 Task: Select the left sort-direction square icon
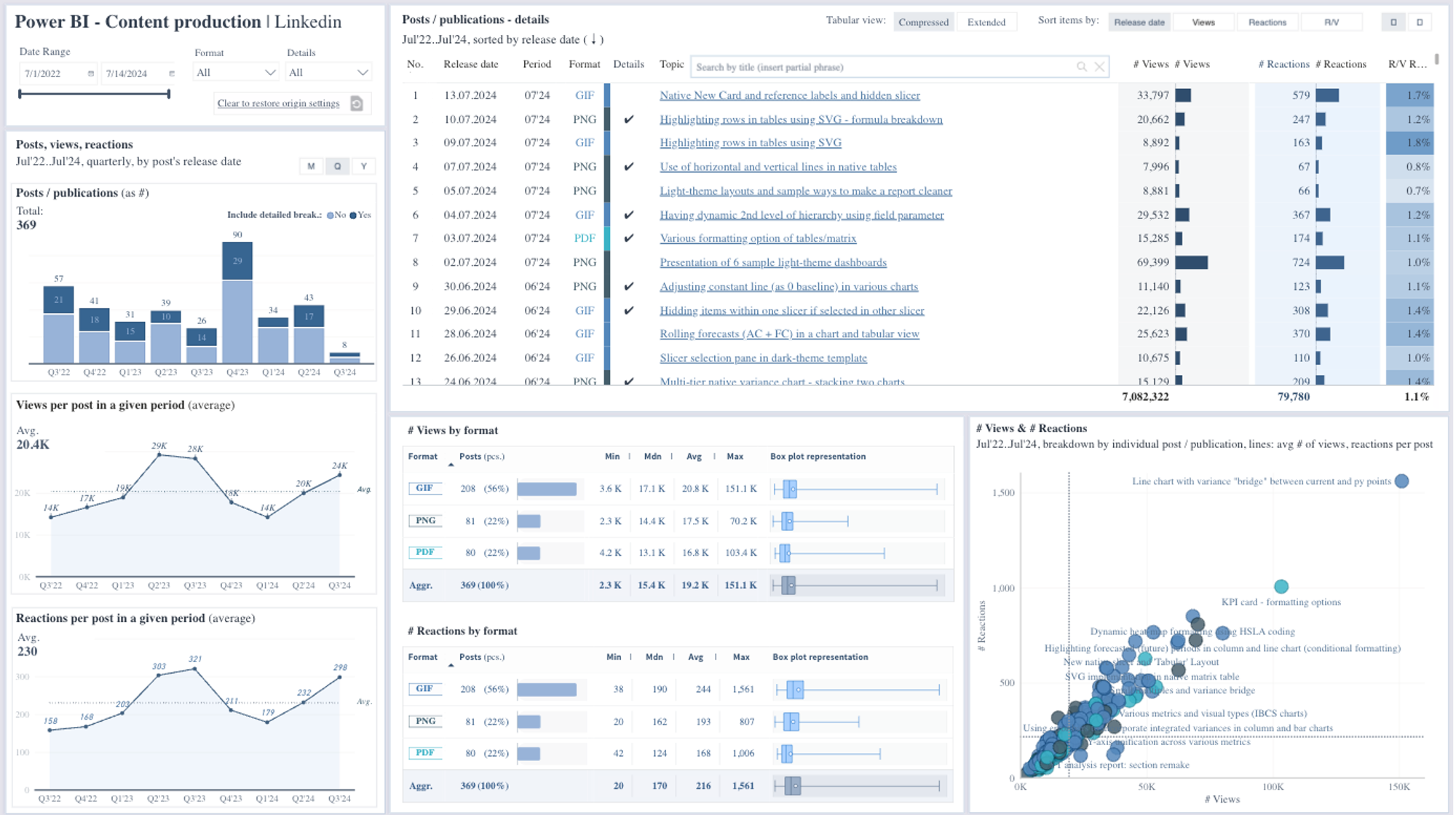(x=1393, y=22)
